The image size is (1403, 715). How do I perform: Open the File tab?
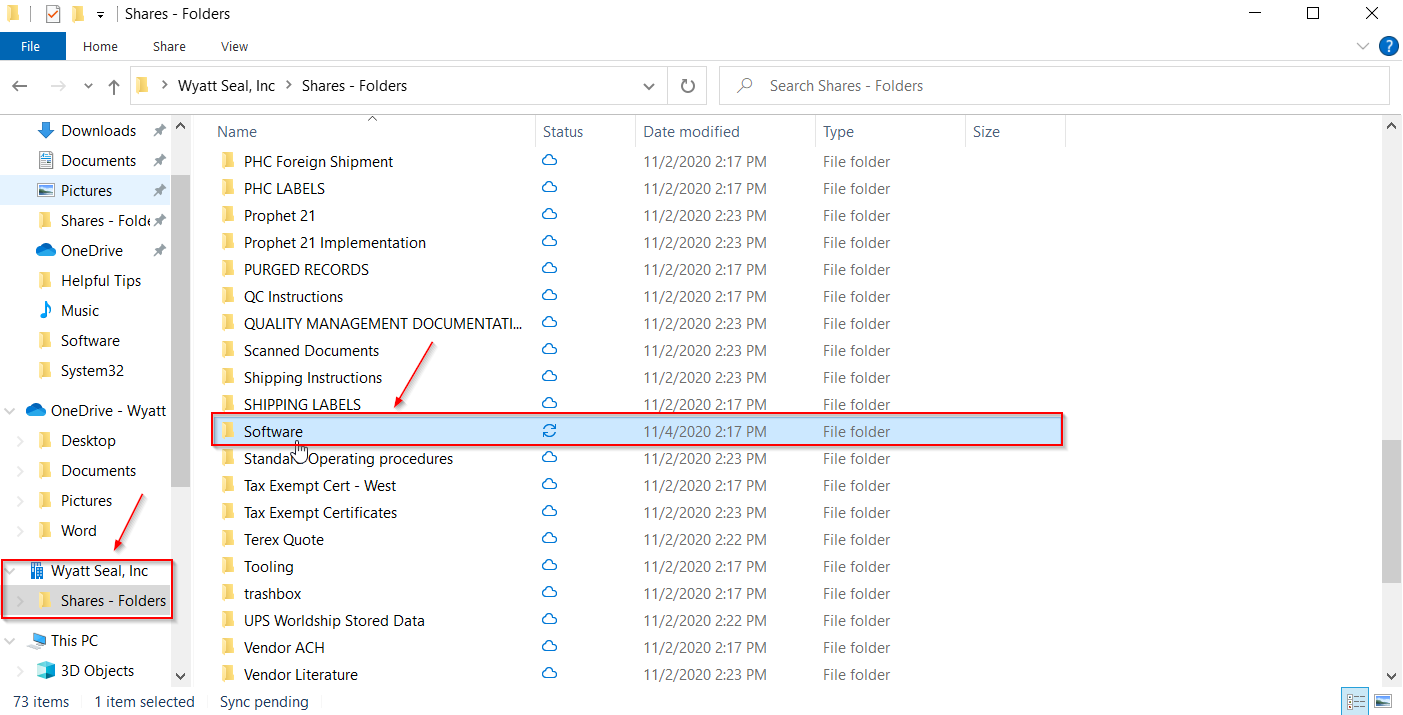click(30, 46)
